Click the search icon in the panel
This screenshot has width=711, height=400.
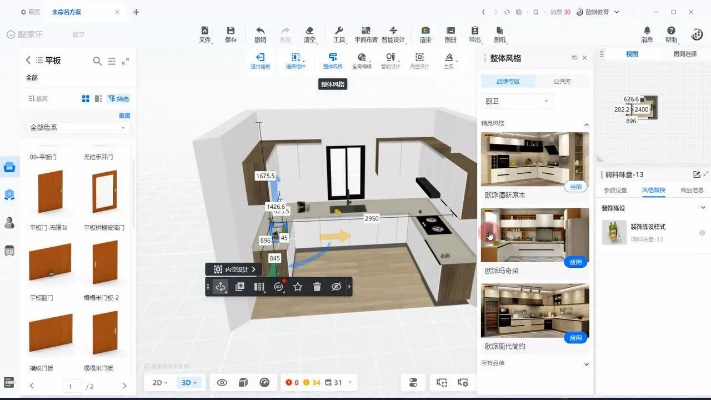pyautogui.click(x=97, y=61)
